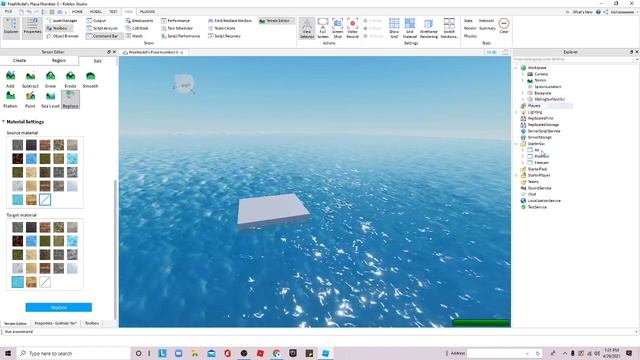Expand the Baseplate node
The width and height of the screenshot is (640, 360).
tap(523, 93)
